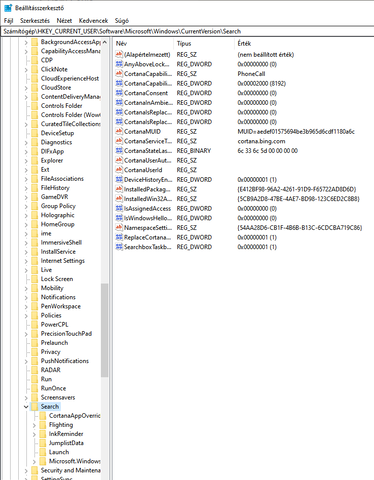
Task: Click the value cortana.bing.com
Action: pos(261,141)
